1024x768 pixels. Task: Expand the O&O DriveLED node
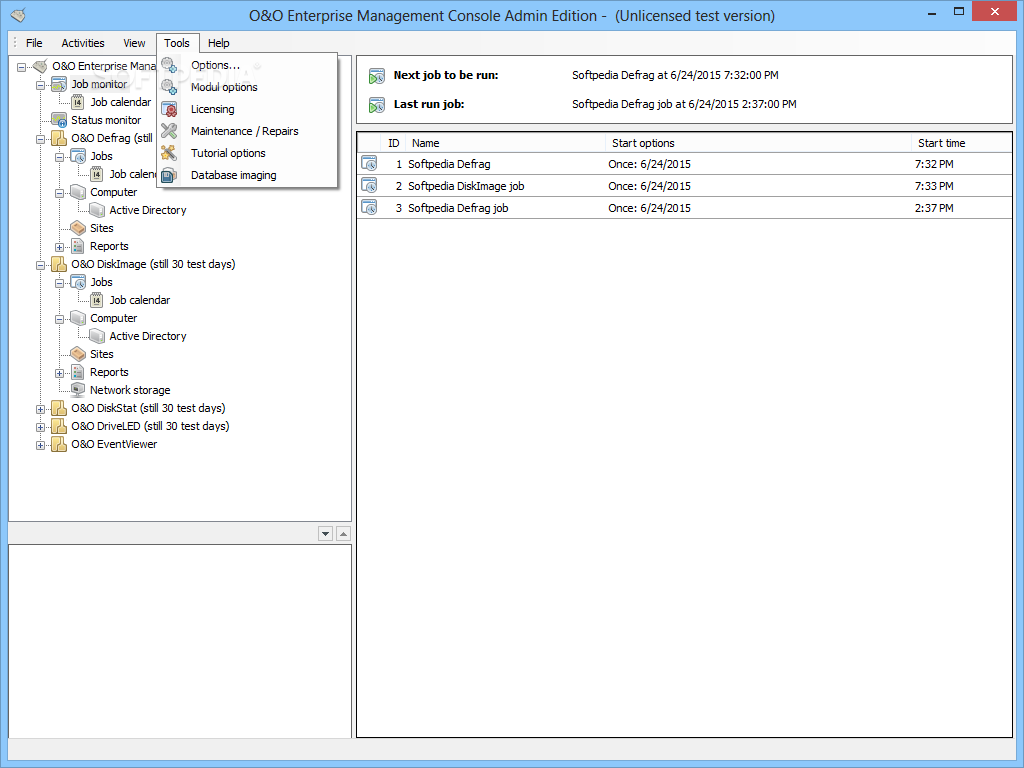40,426
